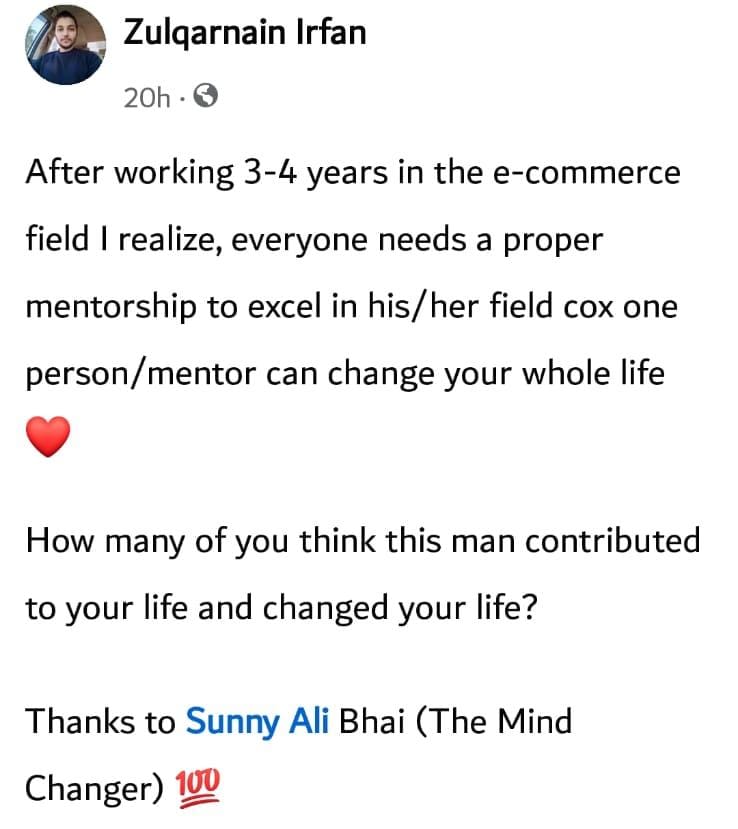
Task: Click the public globe privacy icon
Action: 205,97
